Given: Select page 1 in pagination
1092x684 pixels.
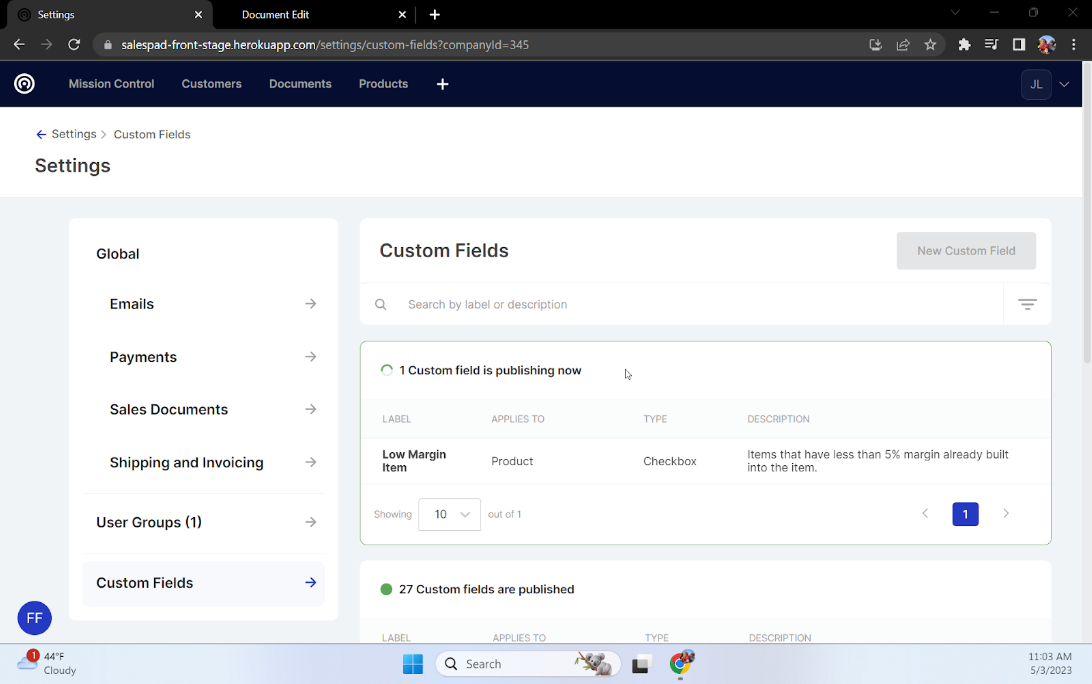Looking at the screenshot, I should coord(965,514).
